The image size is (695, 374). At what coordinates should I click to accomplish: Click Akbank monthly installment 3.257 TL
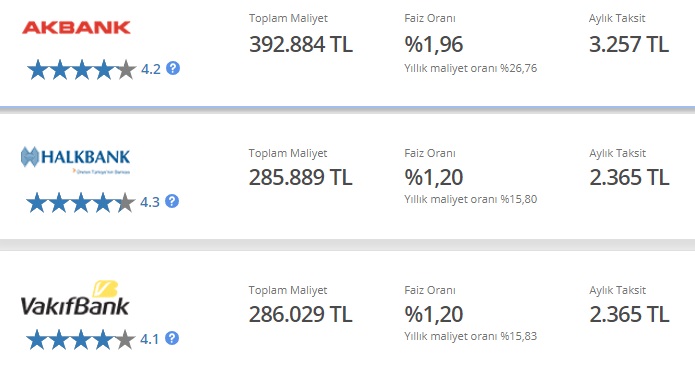[629, 44]
